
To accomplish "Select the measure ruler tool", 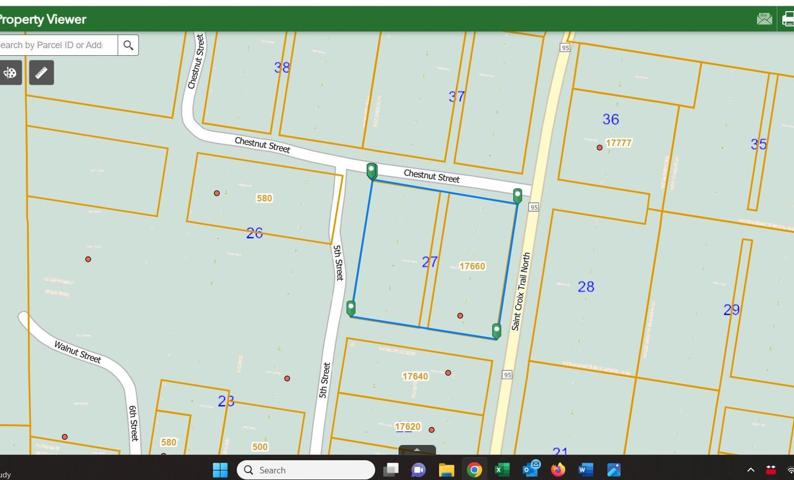I will tap(41, 73).
